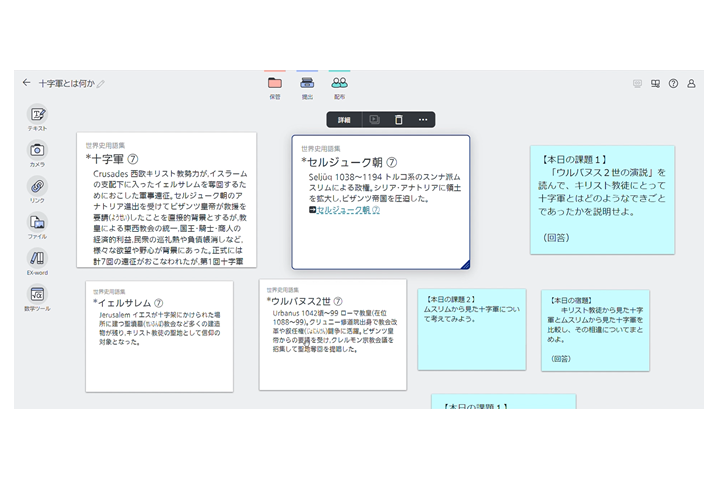The height and width of the screenshot is (480, 721).
Task: Select the 本日の課題1 sticky note
Action: (x=602, y=200)
